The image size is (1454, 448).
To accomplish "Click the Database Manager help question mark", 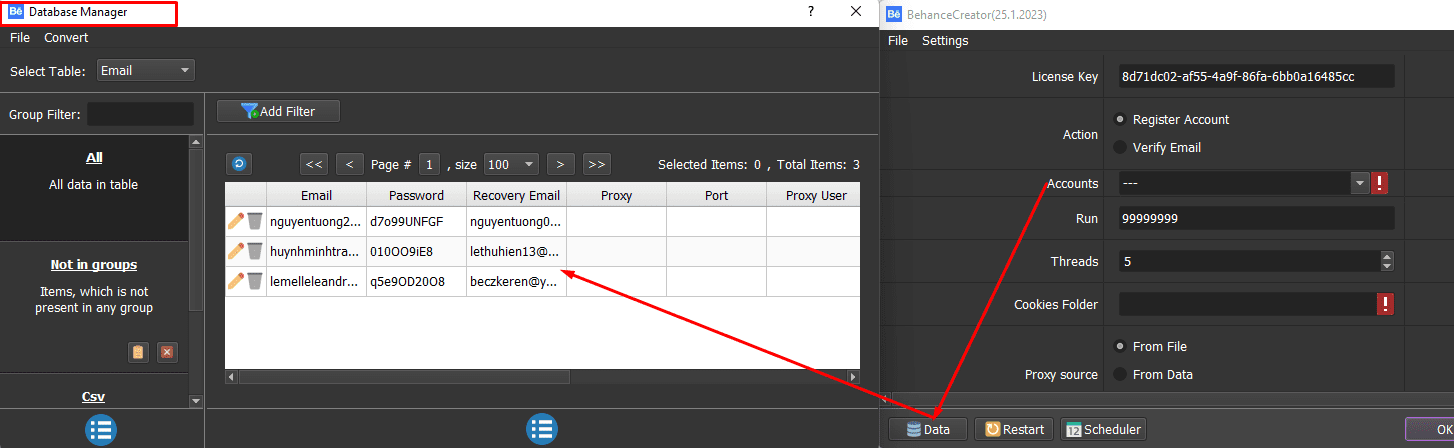I will point(810,11).
